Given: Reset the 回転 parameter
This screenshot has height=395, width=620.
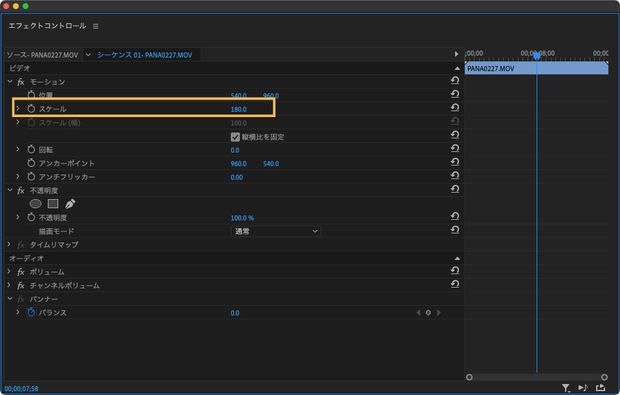Looking at the screenshot, I should pyautogui.click(x=455, y=148).
